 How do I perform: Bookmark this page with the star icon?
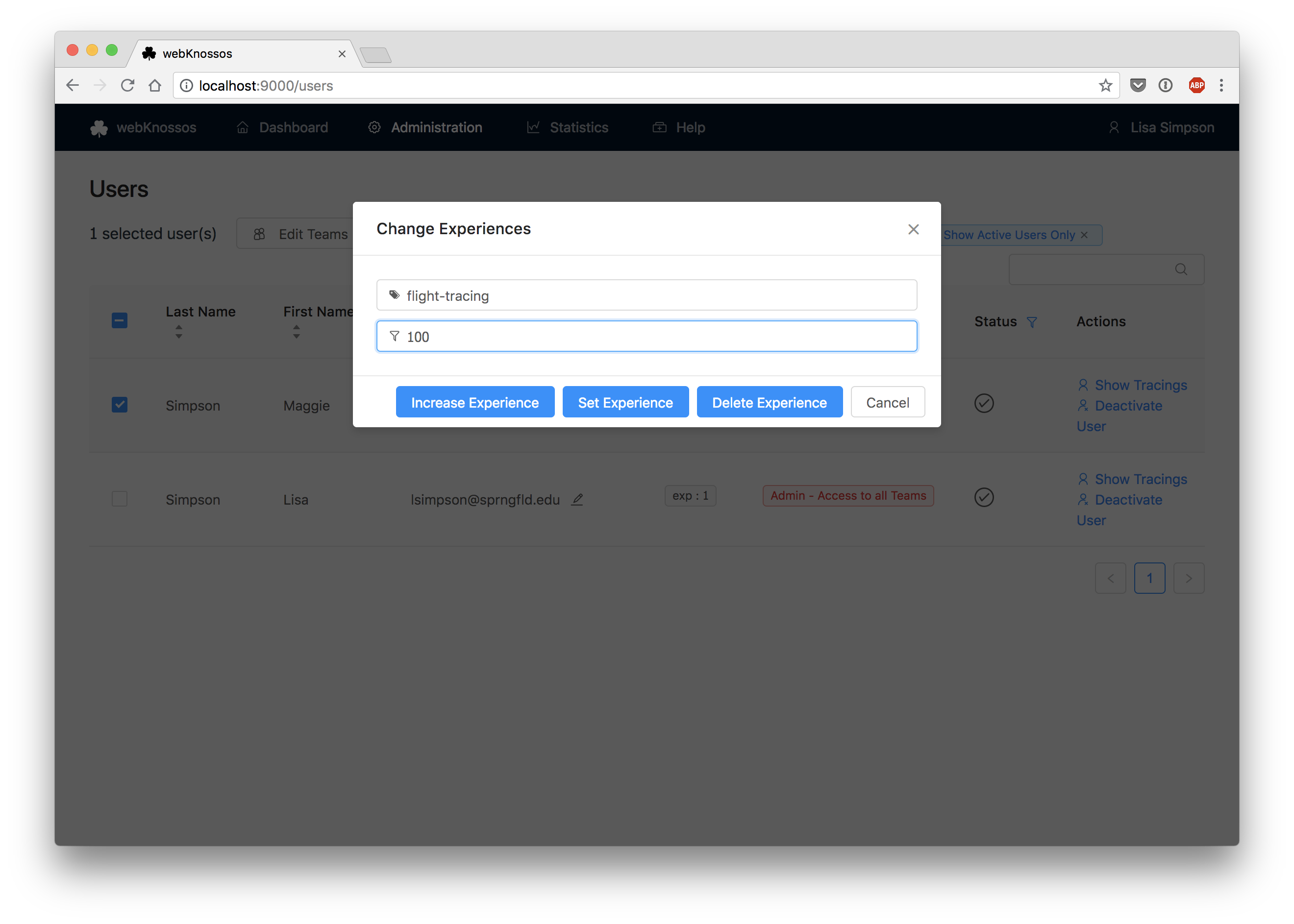tap(1105, 85)
